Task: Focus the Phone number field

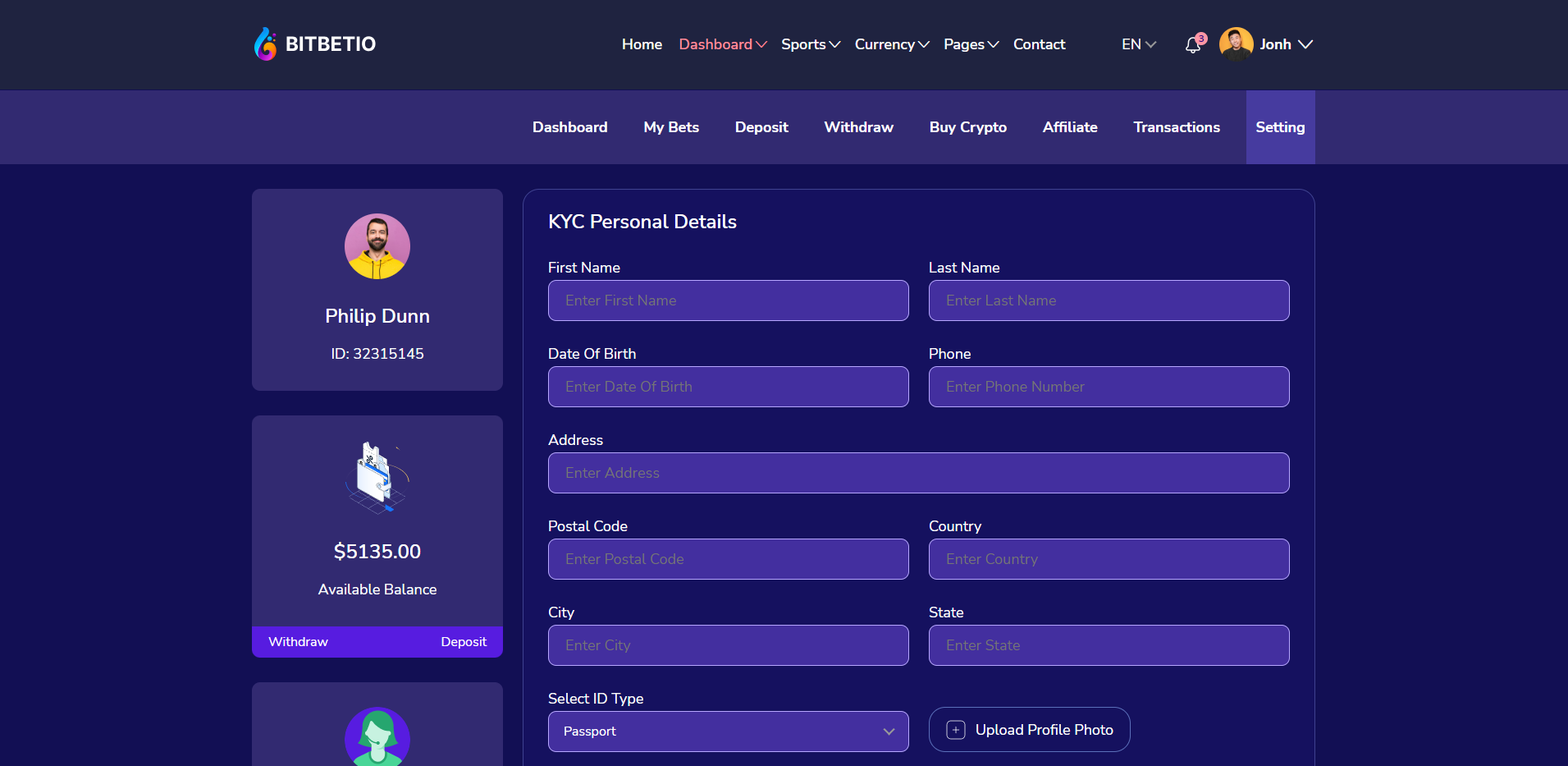Action: click(1109, 387)
